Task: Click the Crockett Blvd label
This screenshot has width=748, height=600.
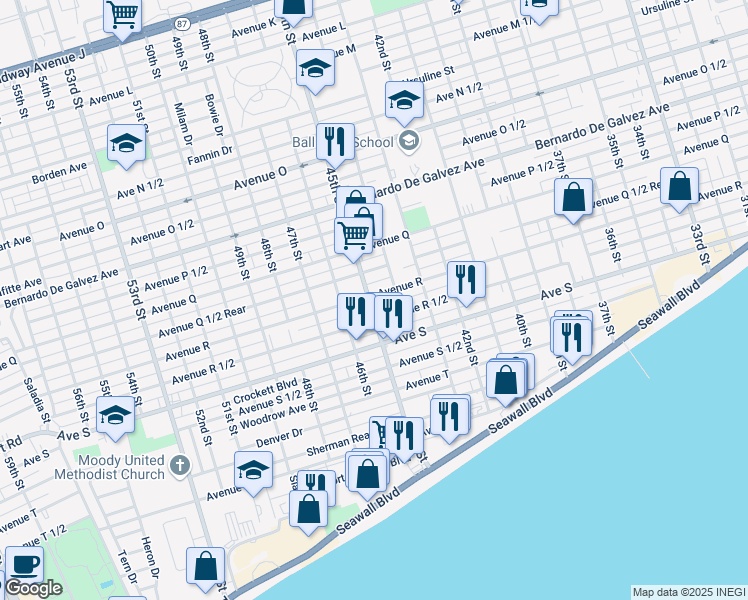Action: 265,392
